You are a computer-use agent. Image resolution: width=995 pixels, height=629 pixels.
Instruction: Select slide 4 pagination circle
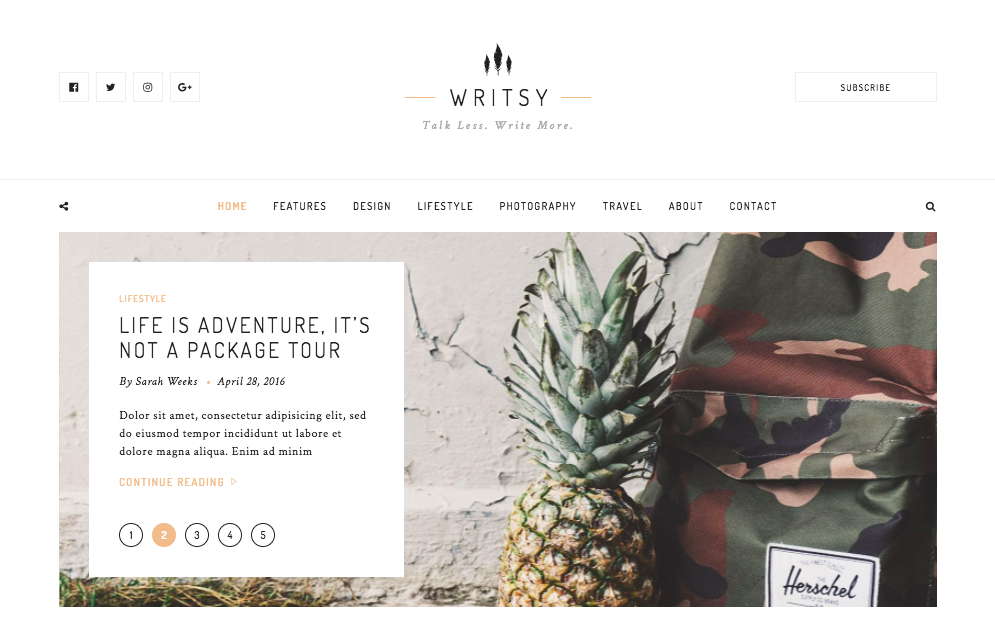point(230,535)
